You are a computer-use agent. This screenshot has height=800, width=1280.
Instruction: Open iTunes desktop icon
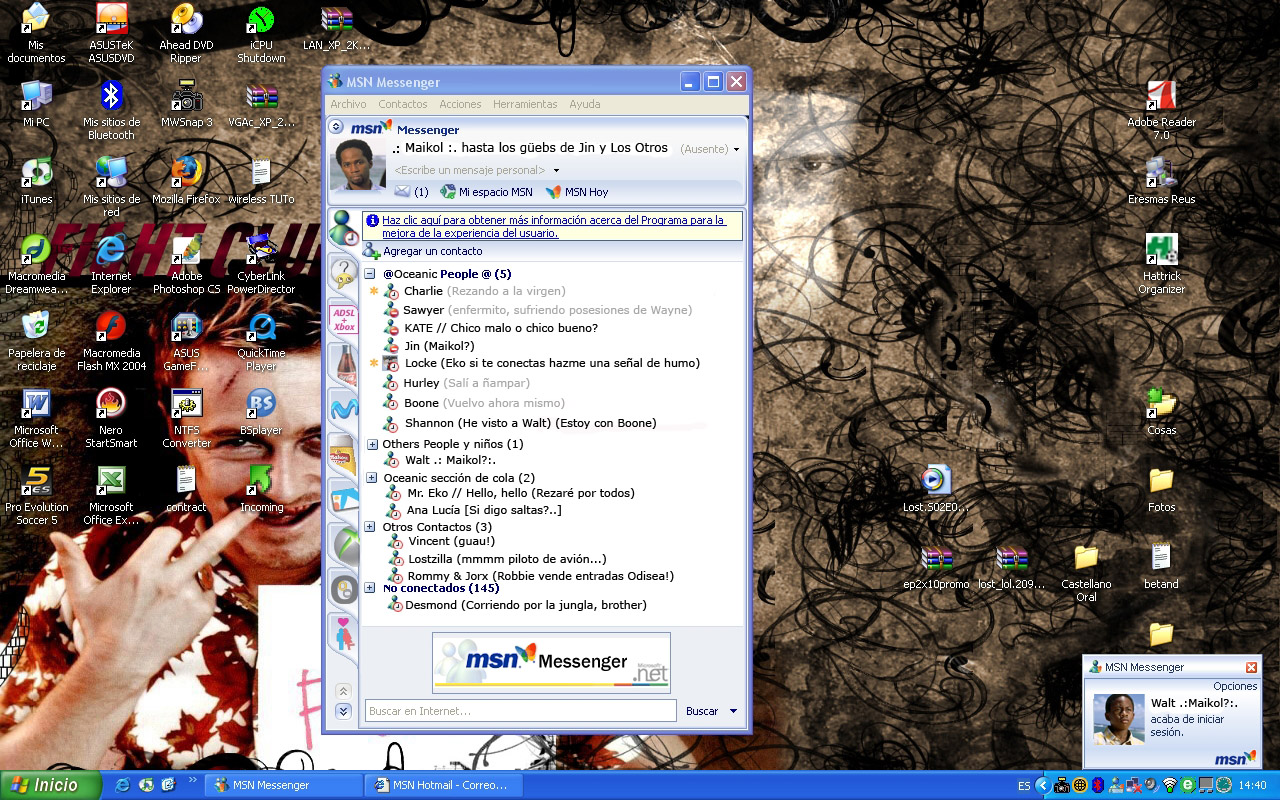point(36,181)
